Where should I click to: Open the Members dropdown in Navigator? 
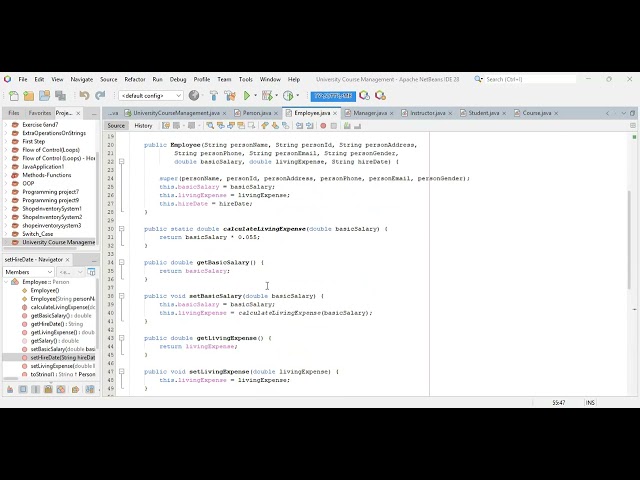pyautogui.click(x=28, y=272)
